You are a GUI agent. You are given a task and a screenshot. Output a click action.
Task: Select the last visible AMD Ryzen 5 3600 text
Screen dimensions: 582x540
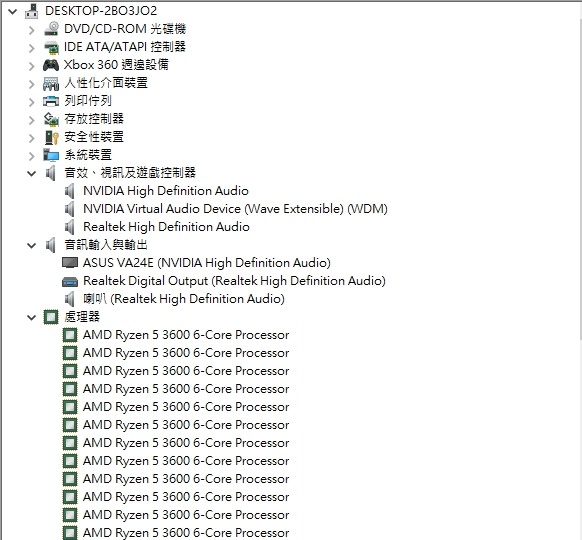(x=186, y=533)
